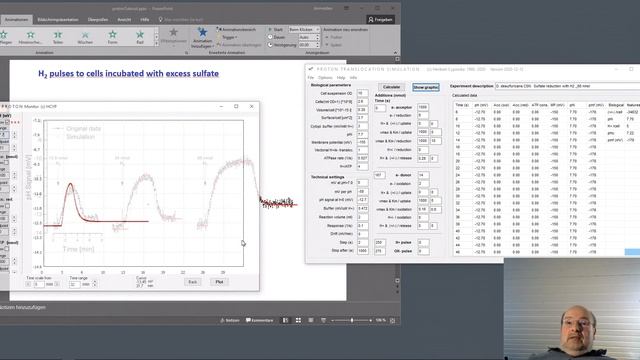640x360 pixels.
Task: Open the Überprüfen ribbon tab
Action: [x=98, y=20]
